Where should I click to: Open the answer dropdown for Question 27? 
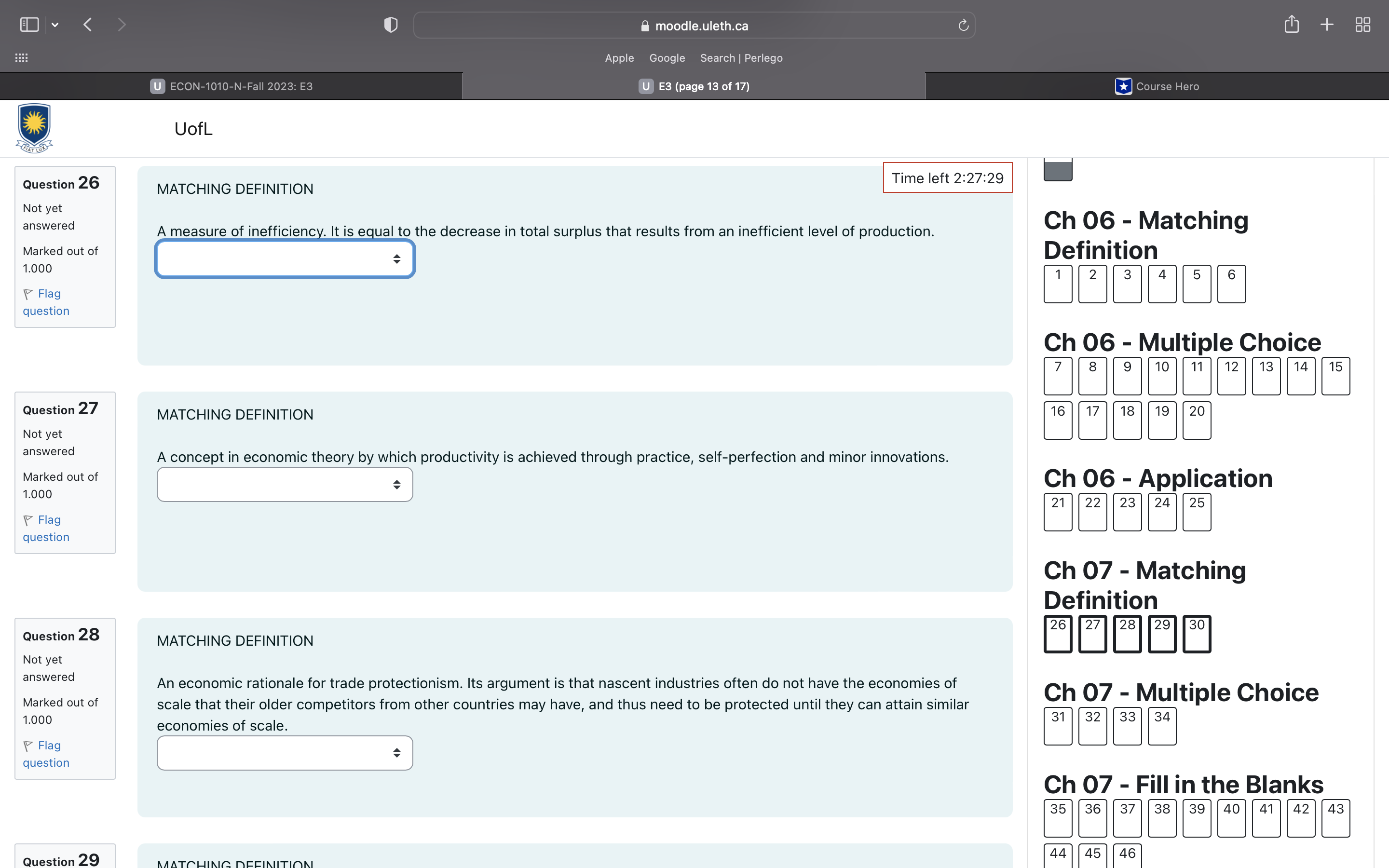284,484
